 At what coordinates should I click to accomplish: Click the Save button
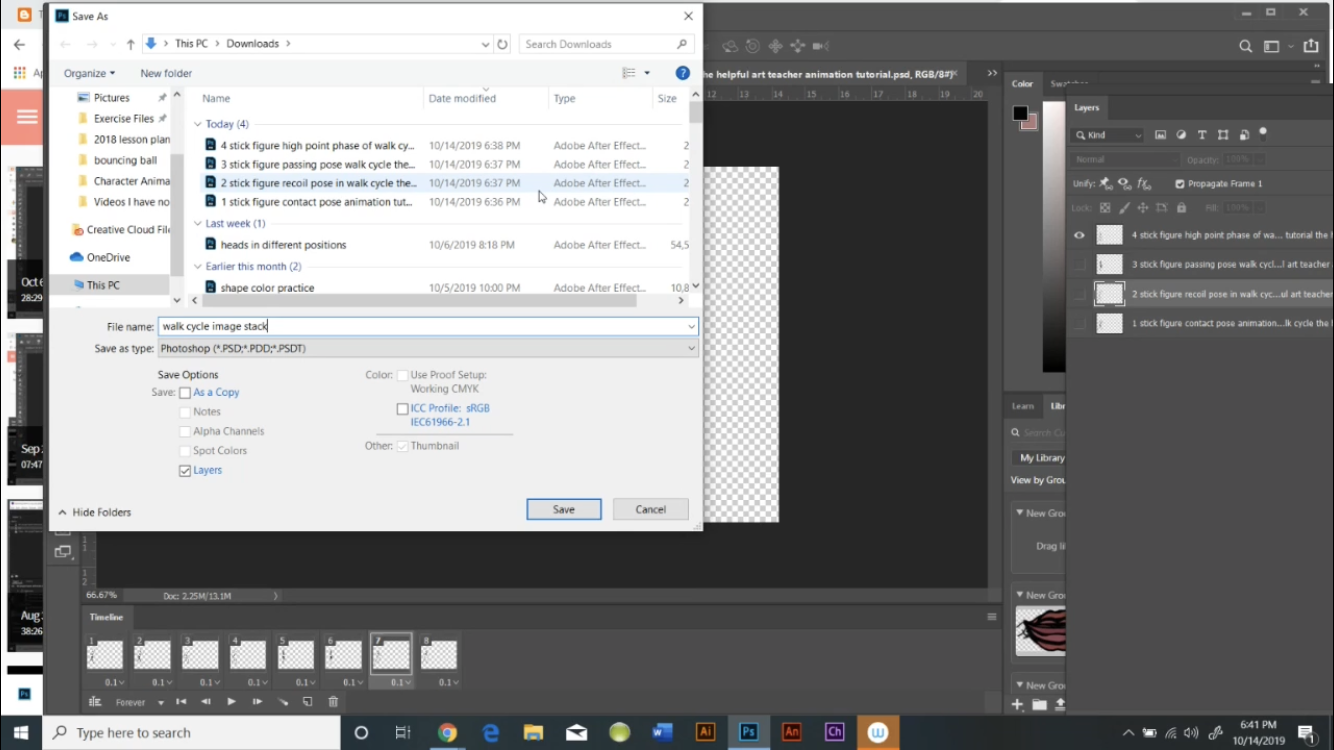point(563,509)
